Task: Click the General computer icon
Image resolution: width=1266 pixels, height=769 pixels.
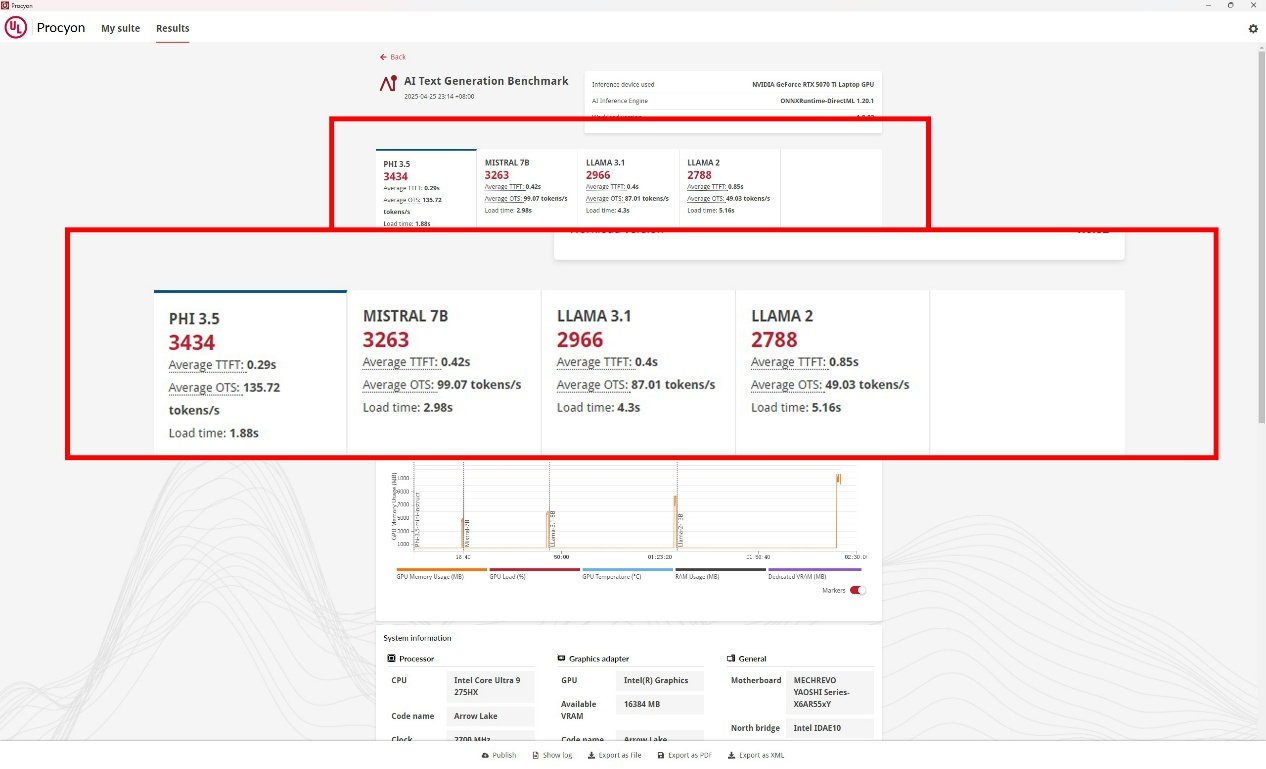Action: pos(731,659)
